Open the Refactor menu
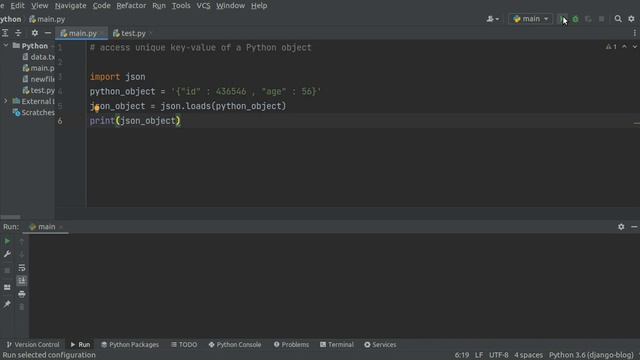Screen dimensions: 640x360 tap(131, 6)
